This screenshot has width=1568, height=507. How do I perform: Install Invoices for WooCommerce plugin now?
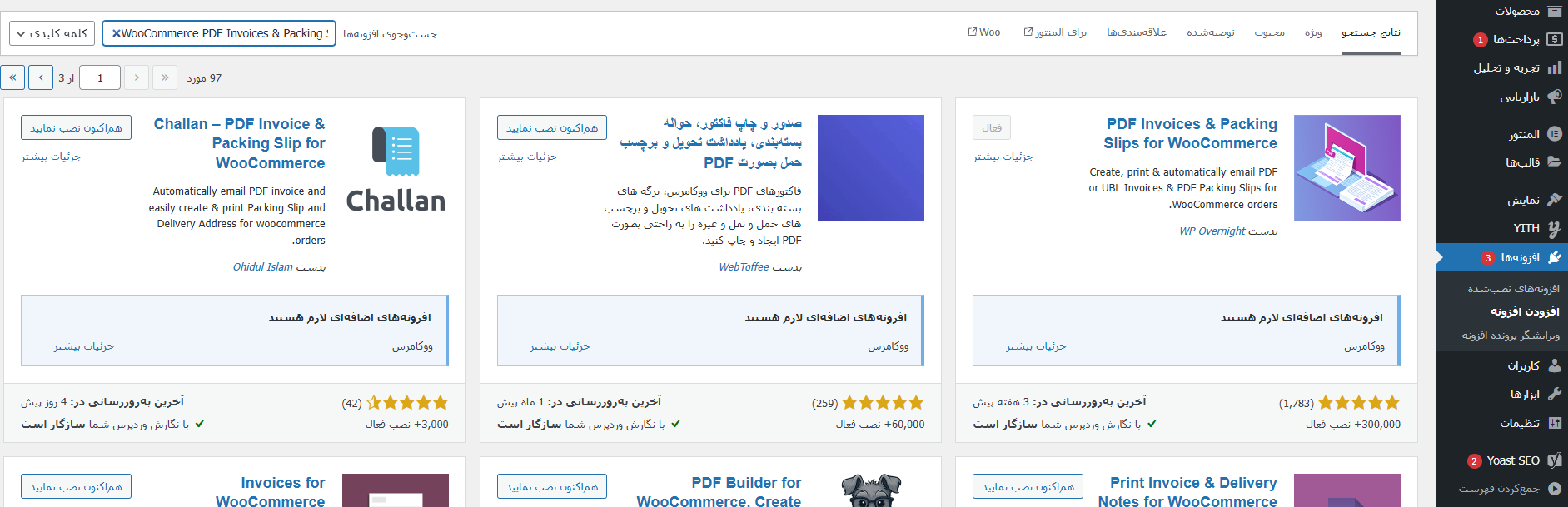click(x=76, y=486)
